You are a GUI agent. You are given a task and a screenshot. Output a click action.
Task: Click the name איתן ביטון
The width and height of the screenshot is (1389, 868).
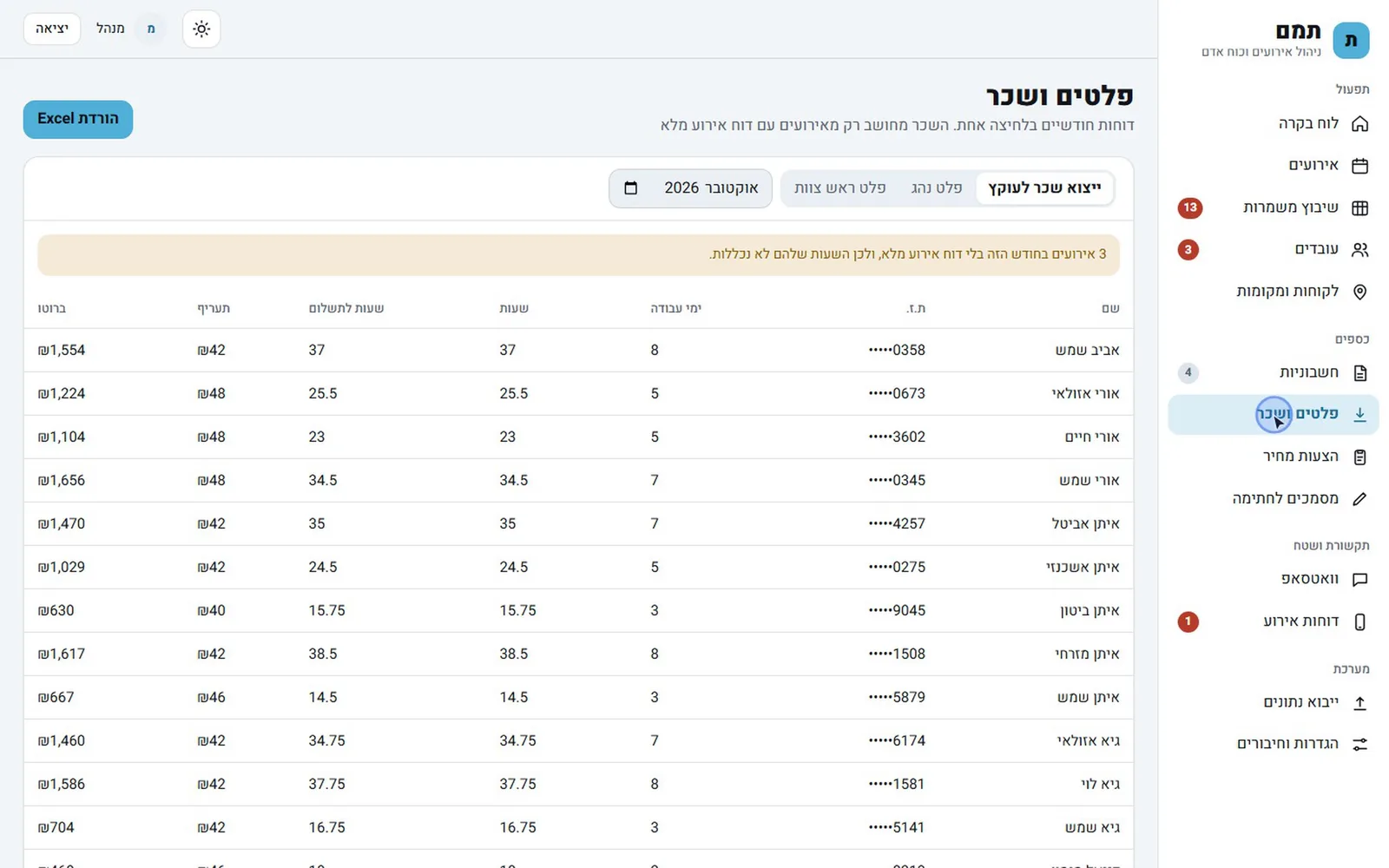point(1089,611)
